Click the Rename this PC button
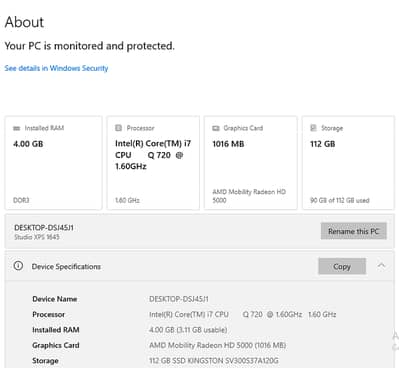 click(x=354, y=231)
